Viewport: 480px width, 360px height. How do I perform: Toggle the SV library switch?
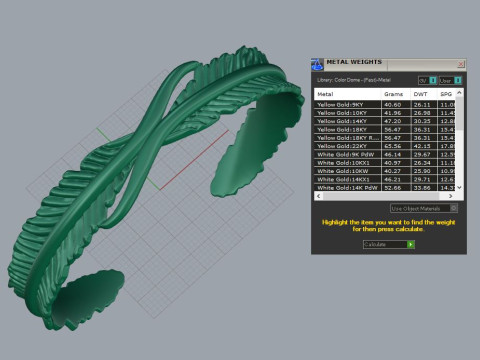tap(428, 80)
